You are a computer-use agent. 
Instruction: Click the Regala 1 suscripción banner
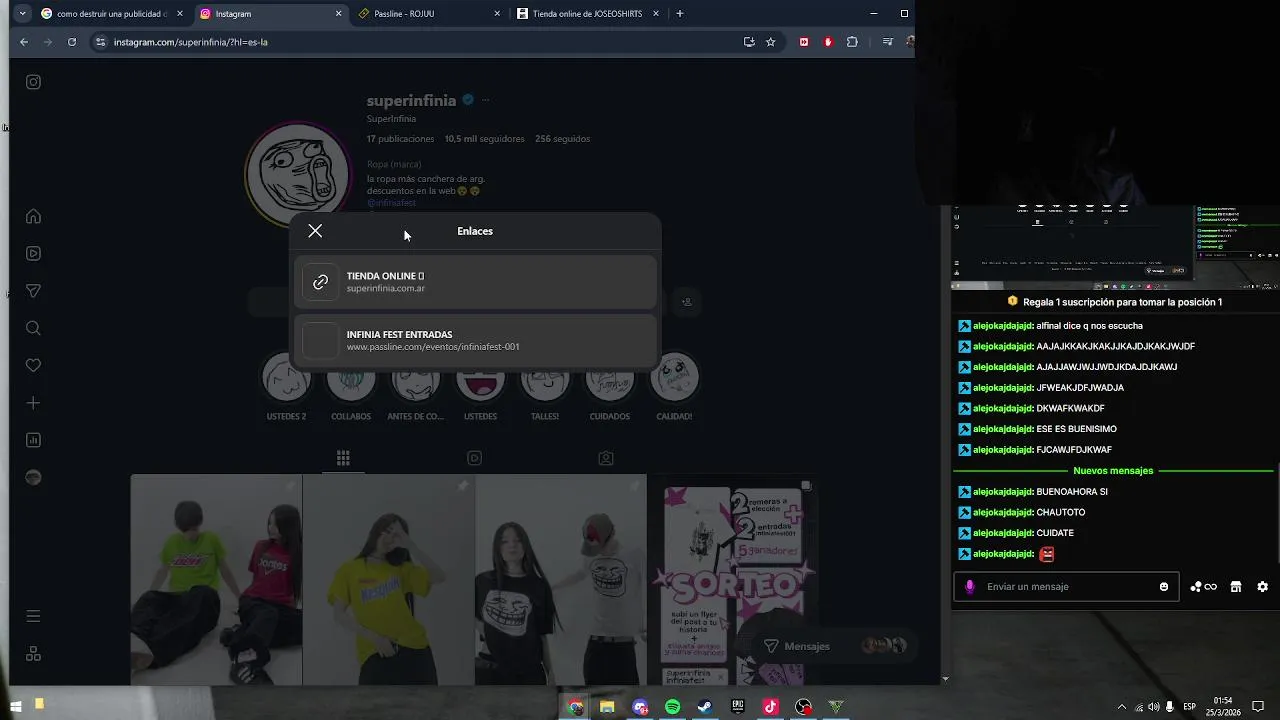click(1114, 302)
